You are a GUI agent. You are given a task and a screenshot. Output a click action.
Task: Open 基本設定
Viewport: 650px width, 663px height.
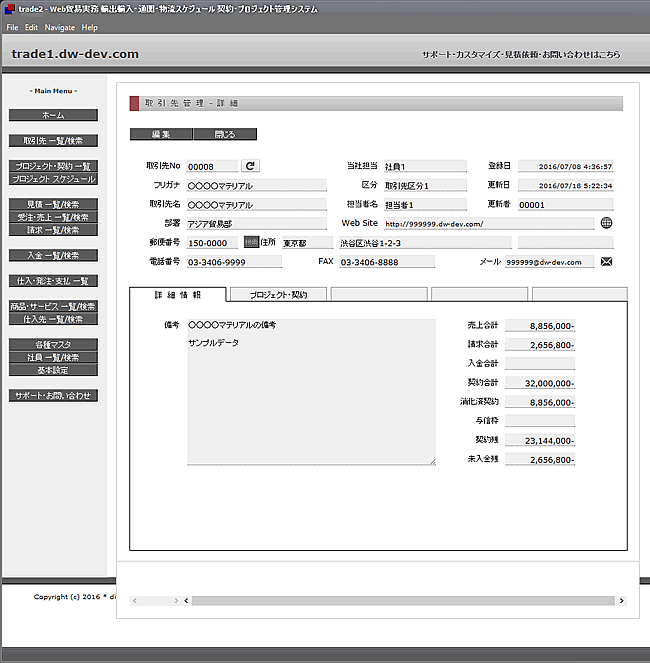point(53,370)
